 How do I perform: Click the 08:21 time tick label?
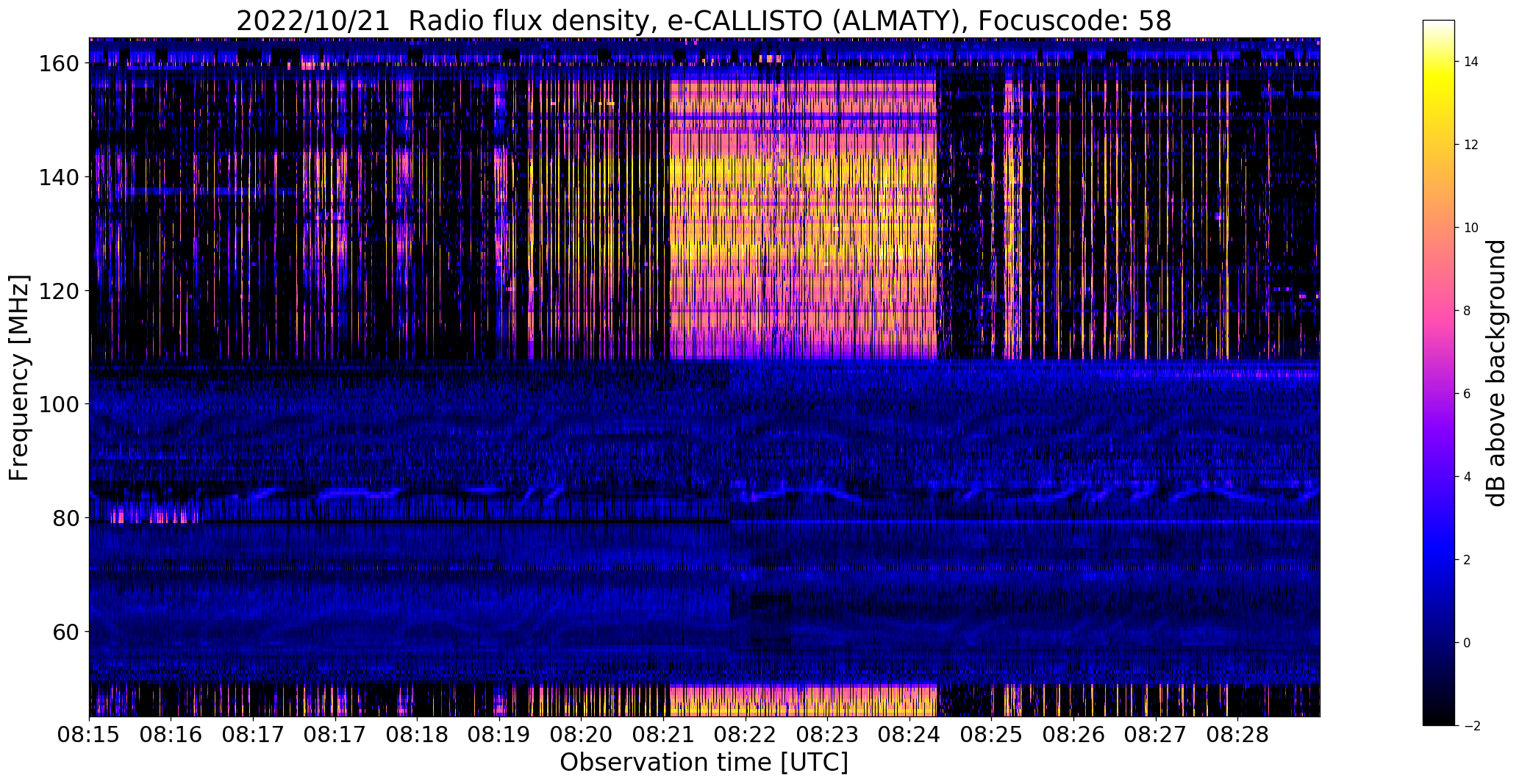coord(663,735)
